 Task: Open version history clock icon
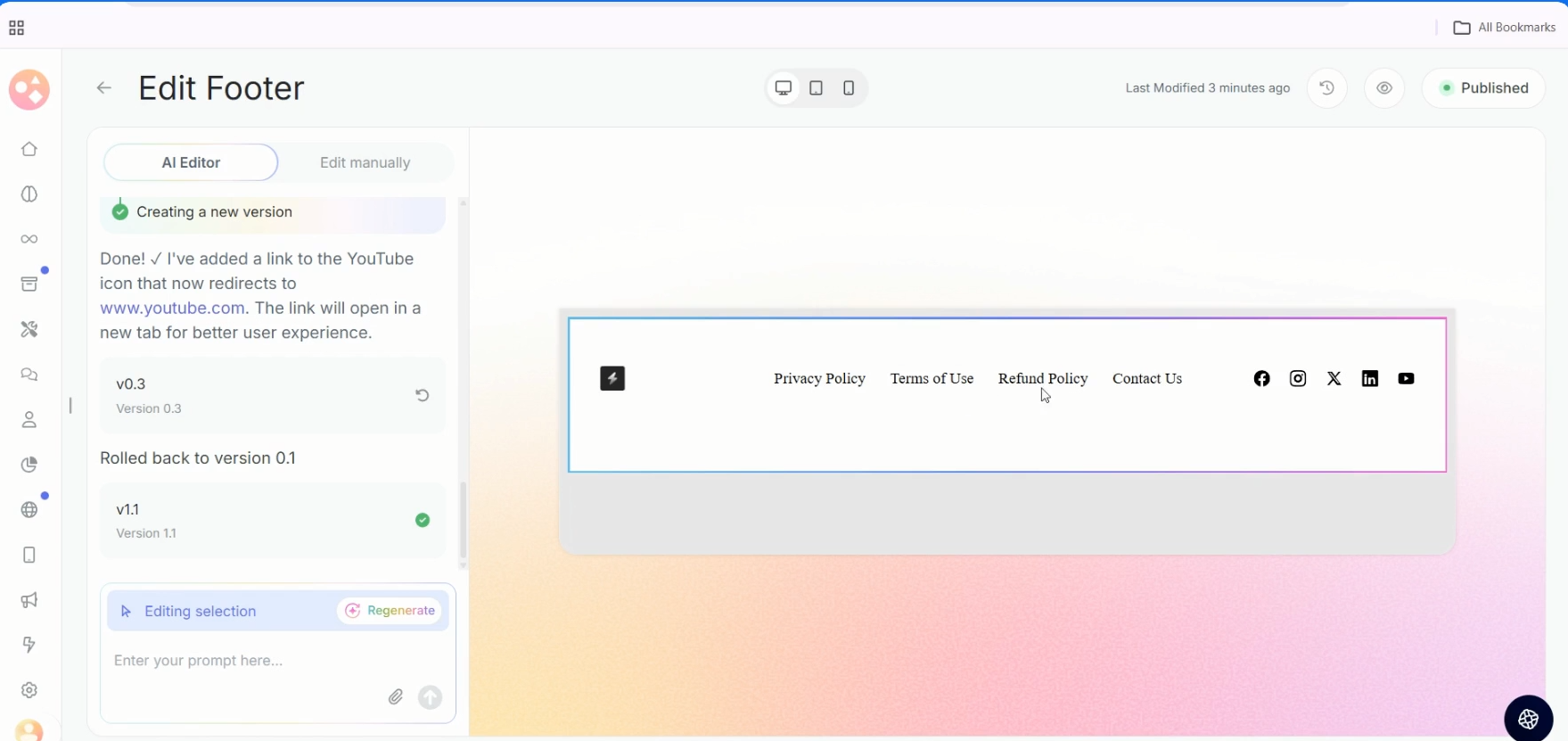point(1326,87)
